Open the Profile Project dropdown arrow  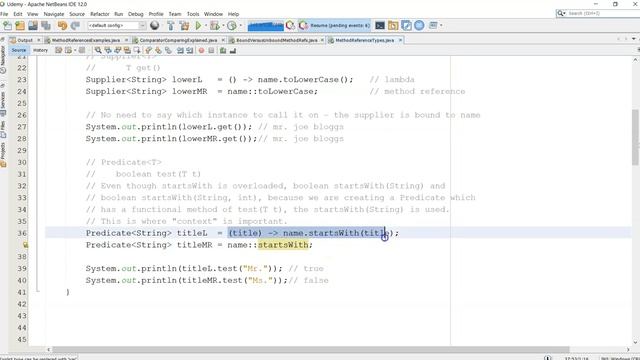[x=240, y=26]
